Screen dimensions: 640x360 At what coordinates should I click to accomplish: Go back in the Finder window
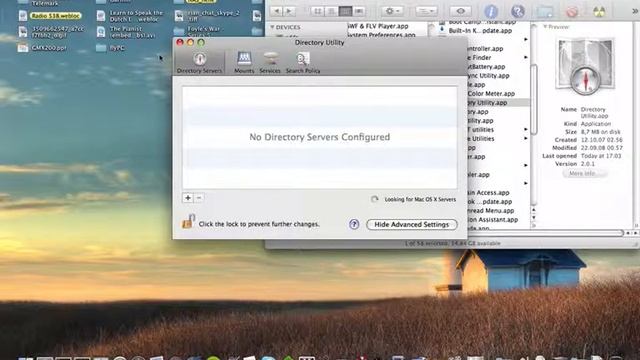(x=276, y=11)
